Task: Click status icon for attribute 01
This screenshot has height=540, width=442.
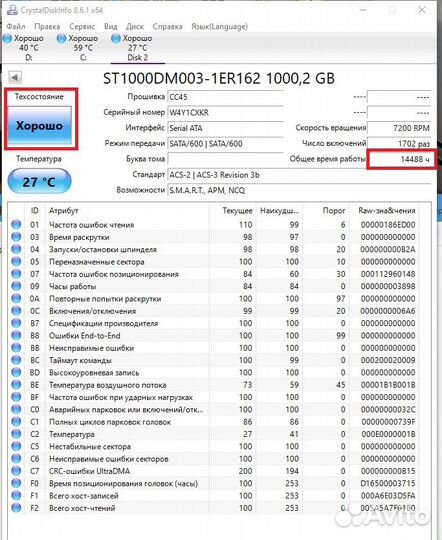Action: pos(16,225)
